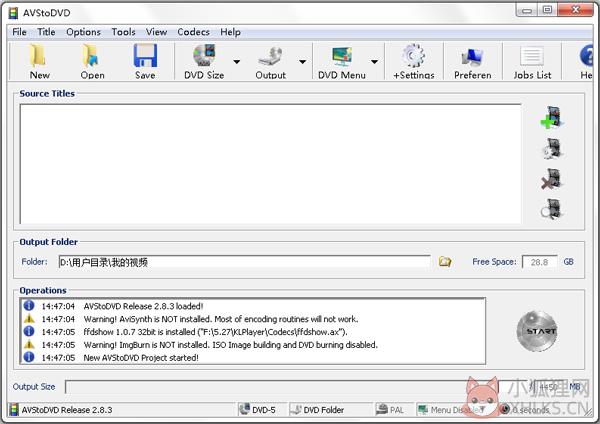This screenshot has width=600, height=424.
Task: Open the File menu
Action: pyautogui.click(x=19, y=32)
